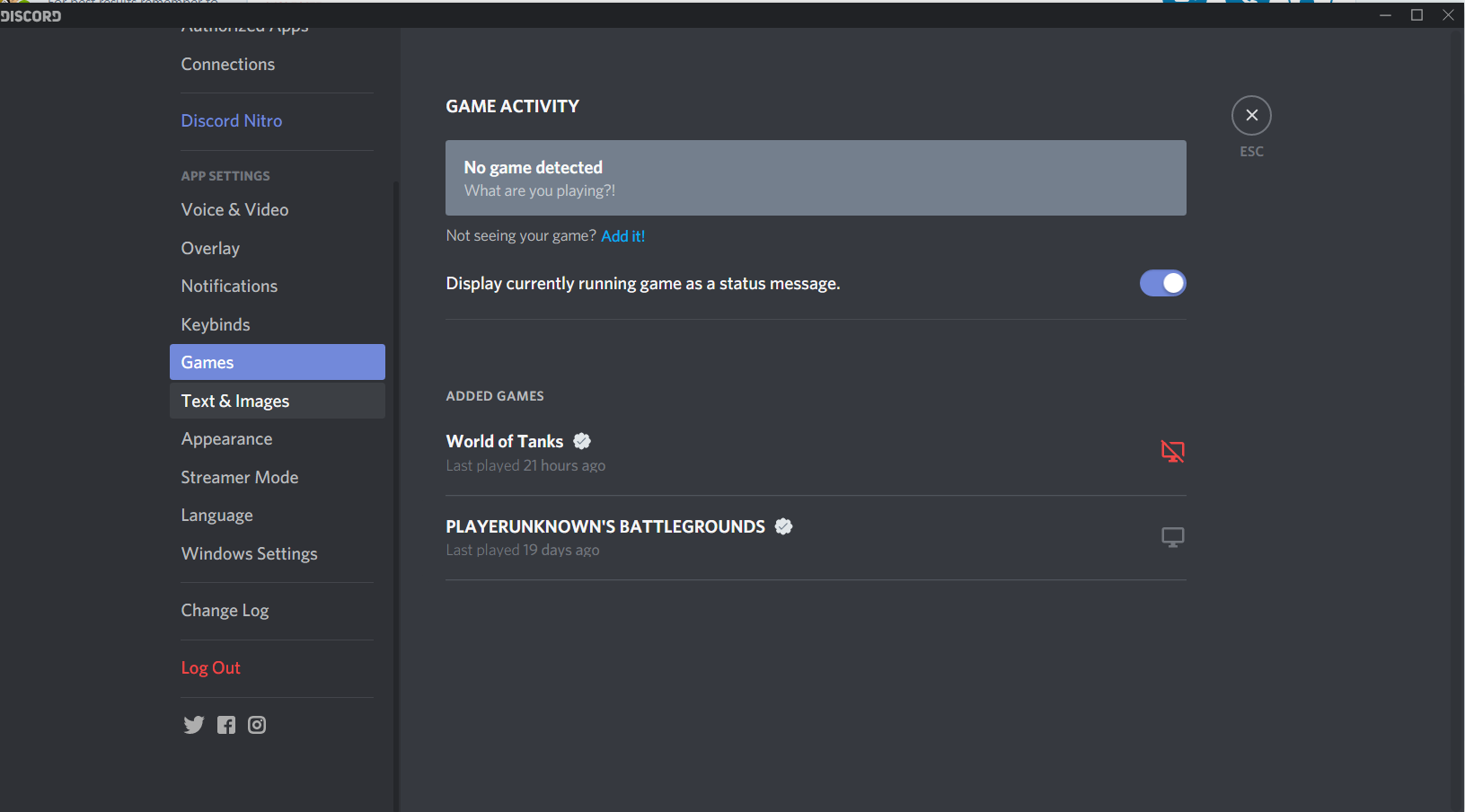Go to Voice & Video settings
This screenshot has width=1465, height=812.
(x=277, y=210)
